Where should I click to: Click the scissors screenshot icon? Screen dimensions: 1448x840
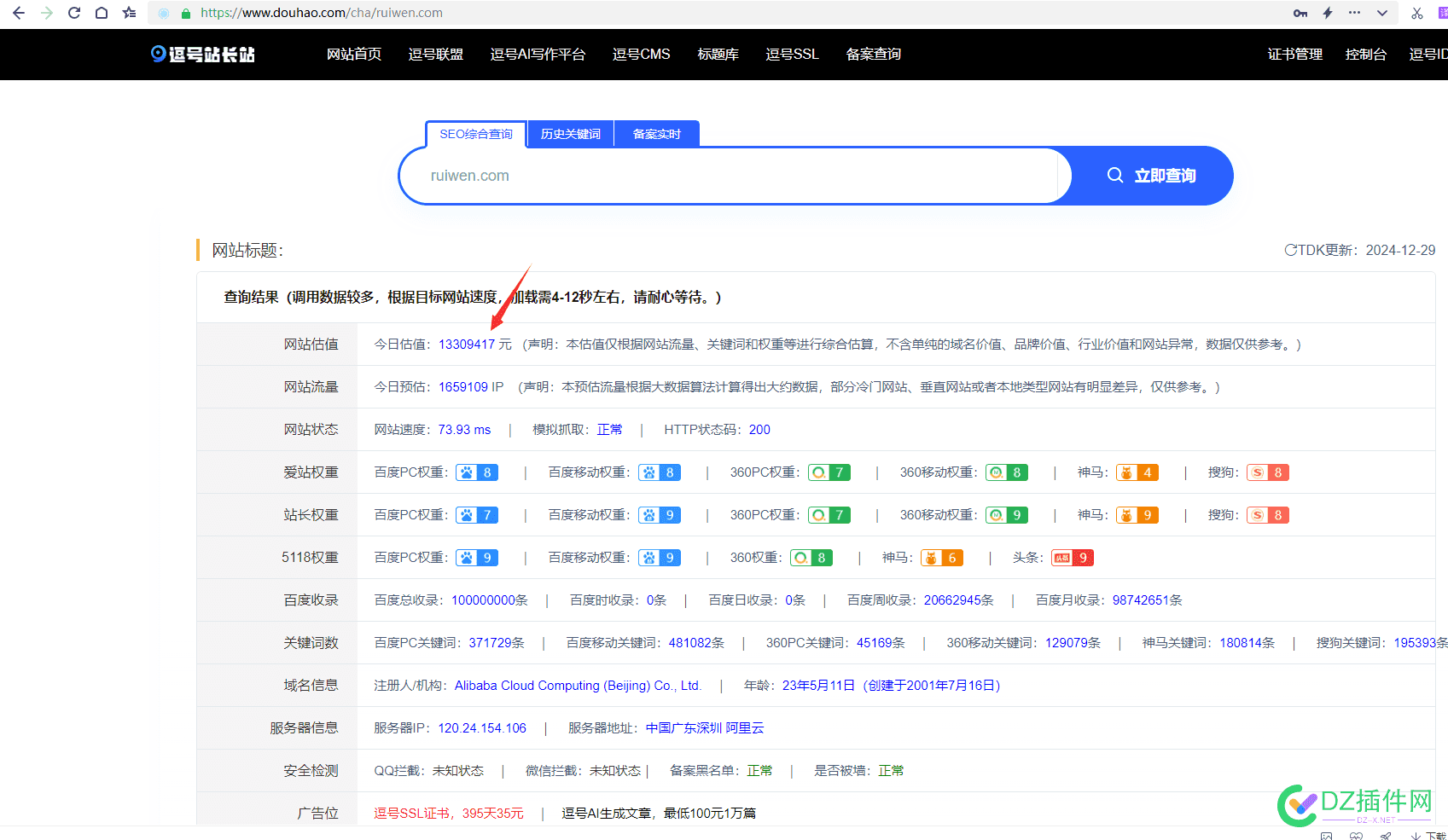(1417, 13)
